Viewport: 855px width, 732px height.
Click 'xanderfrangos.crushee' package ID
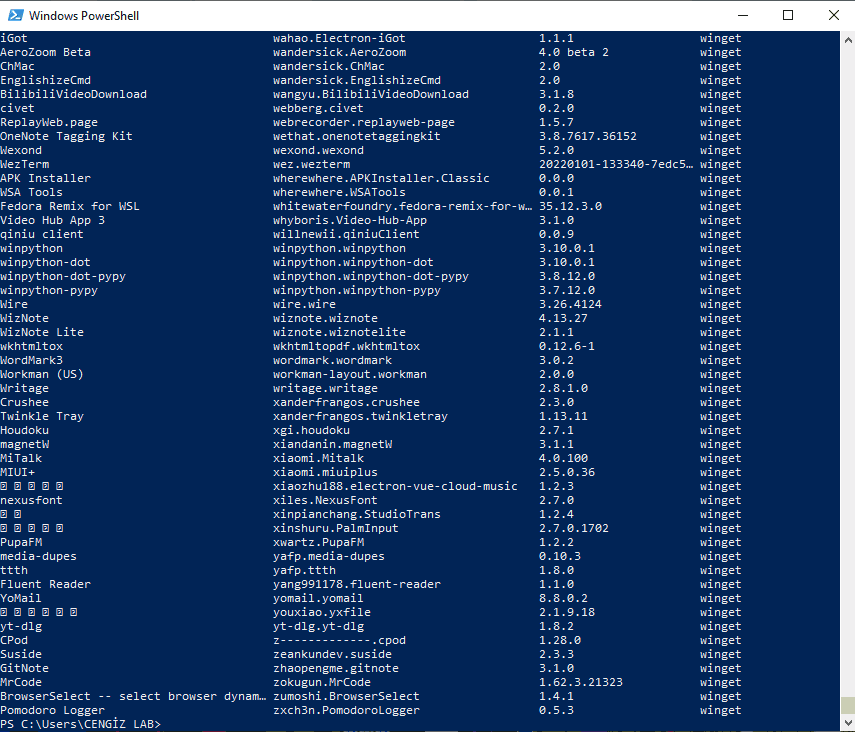346,402
